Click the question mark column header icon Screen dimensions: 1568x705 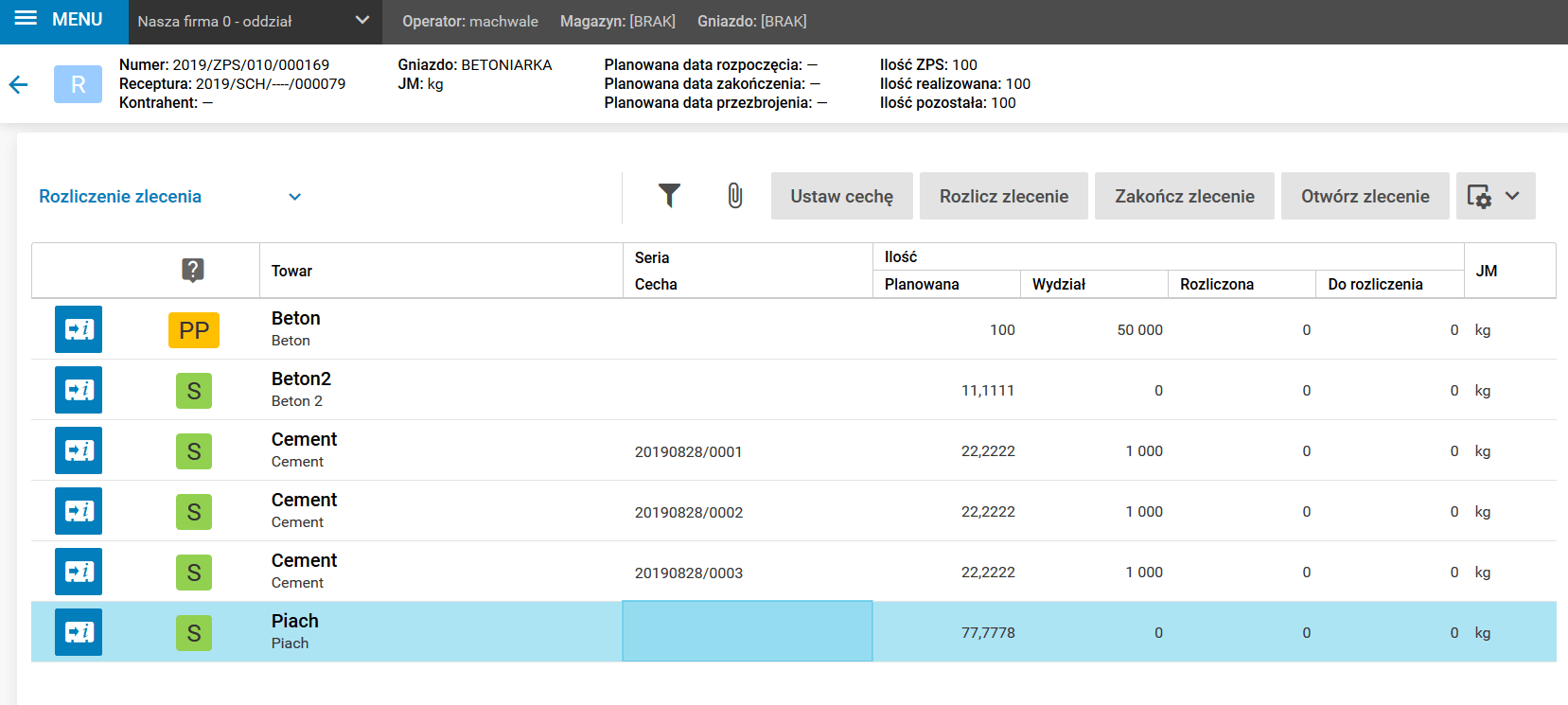coord(193,270)
